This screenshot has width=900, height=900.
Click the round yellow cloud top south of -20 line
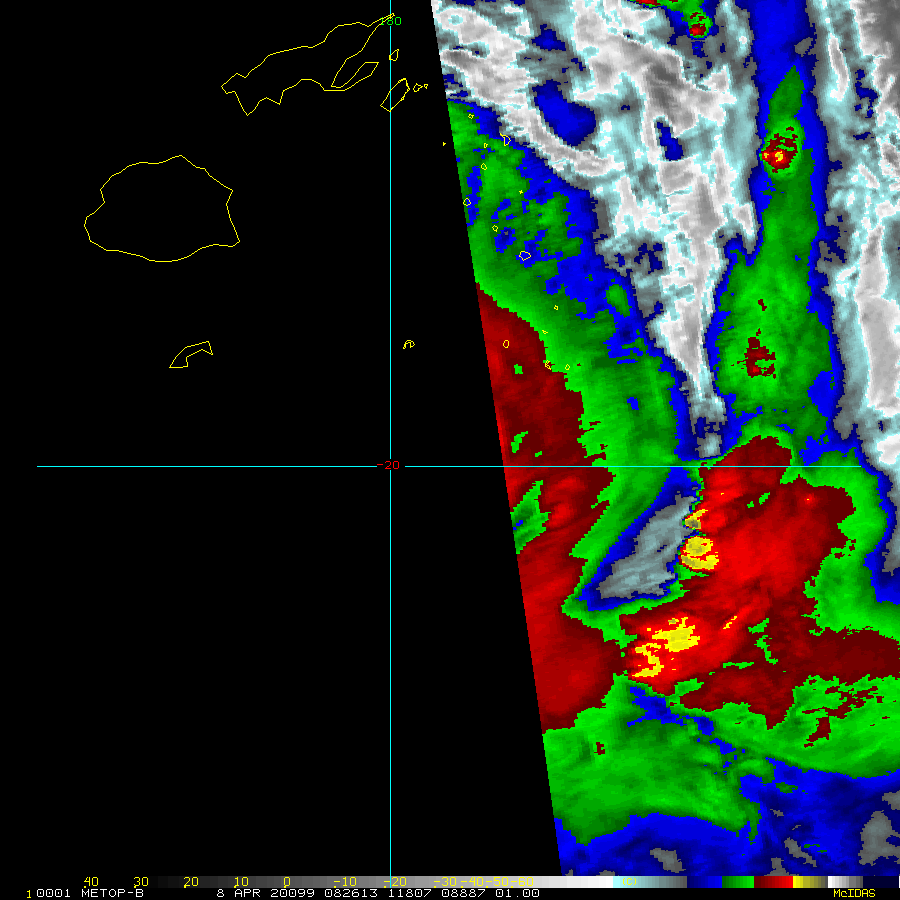(x=697, y=548)
